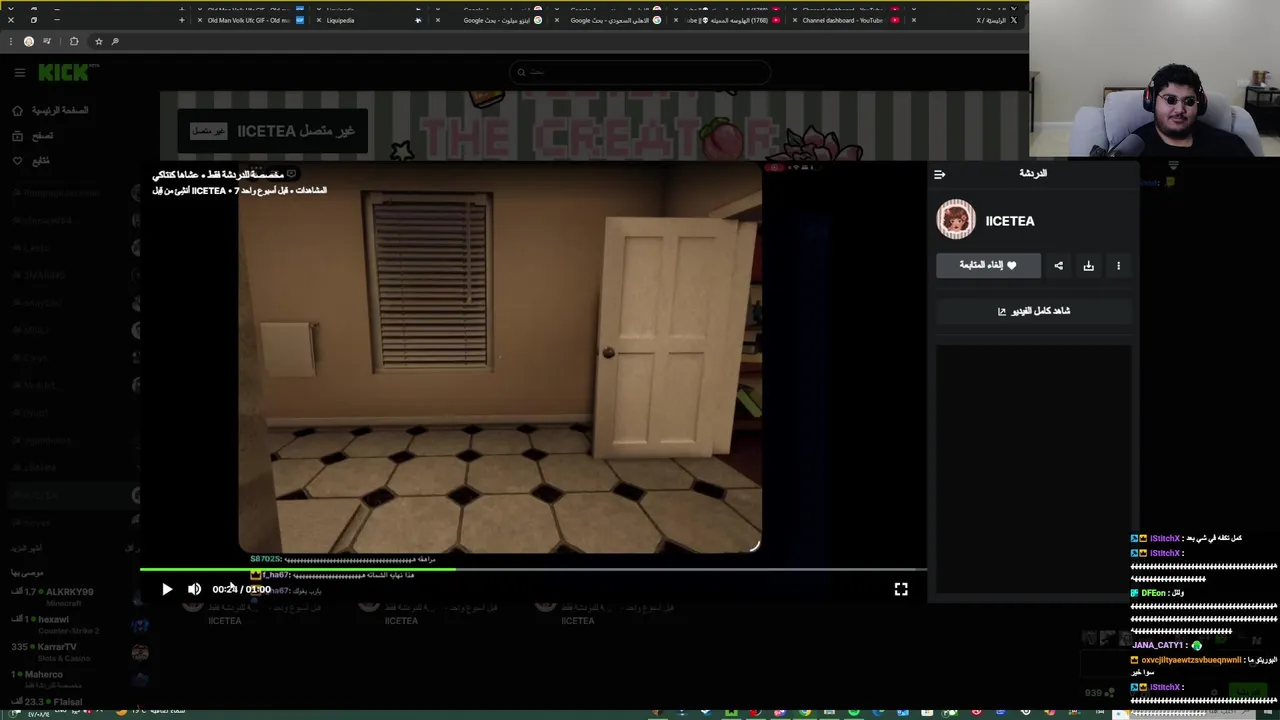Click the JANA_CATY1 chat message in overlay
This screenshot has height=720, width=1280.
(x=1167, y=646)
